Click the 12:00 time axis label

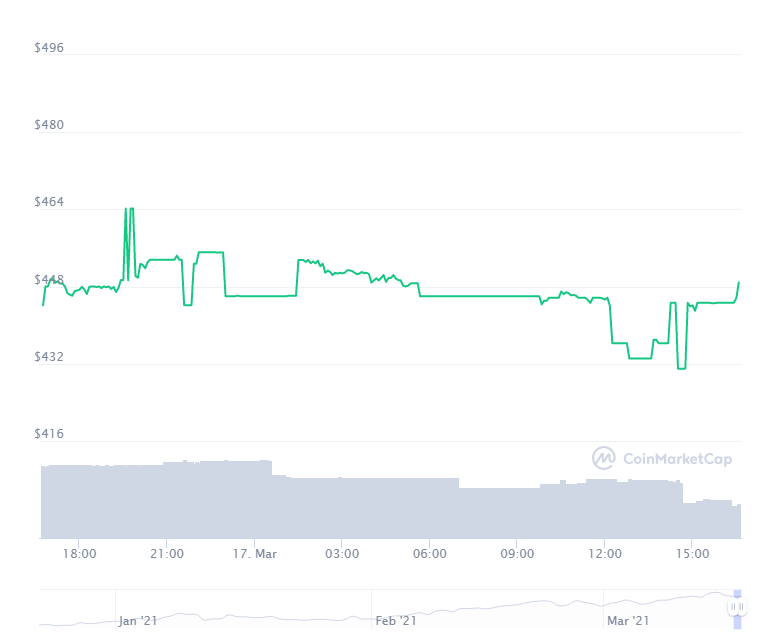[x=605, y=554]
